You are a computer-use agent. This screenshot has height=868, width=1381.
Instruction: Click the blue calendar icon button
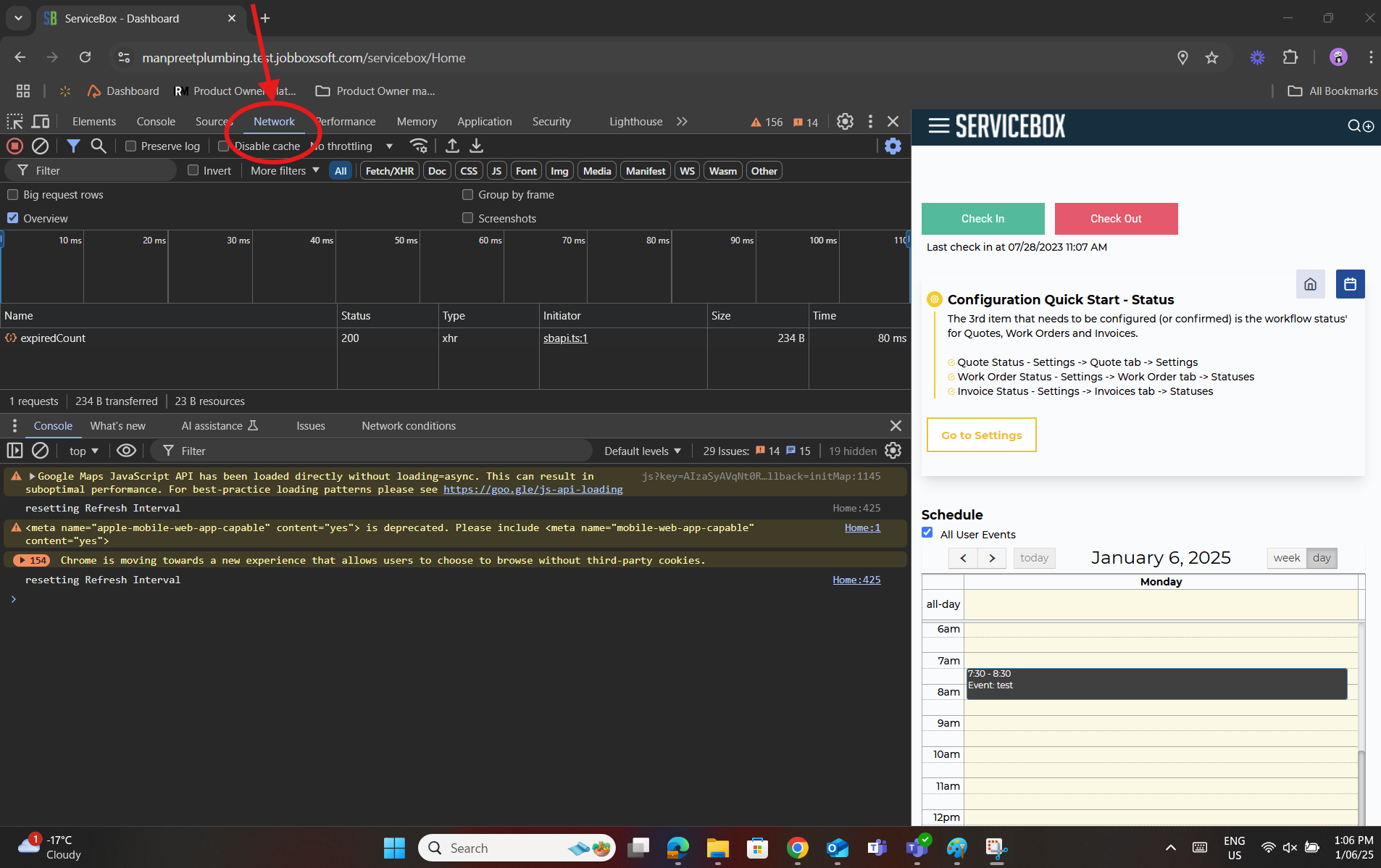coord(1350,284)
